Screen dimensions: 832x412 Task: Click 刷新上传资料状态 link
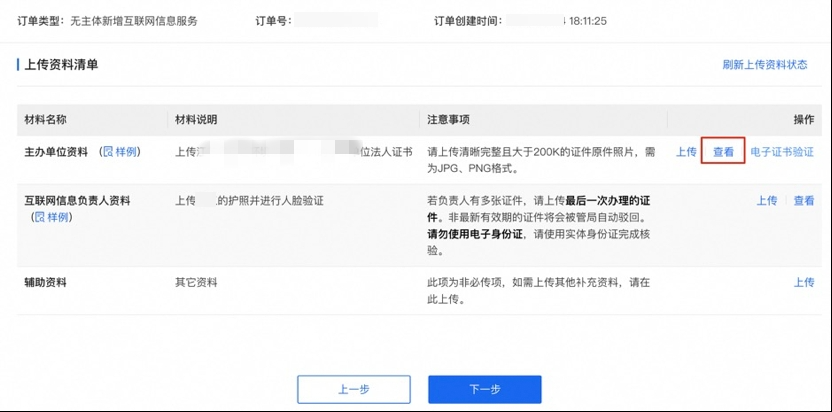[x=765, y=65]
